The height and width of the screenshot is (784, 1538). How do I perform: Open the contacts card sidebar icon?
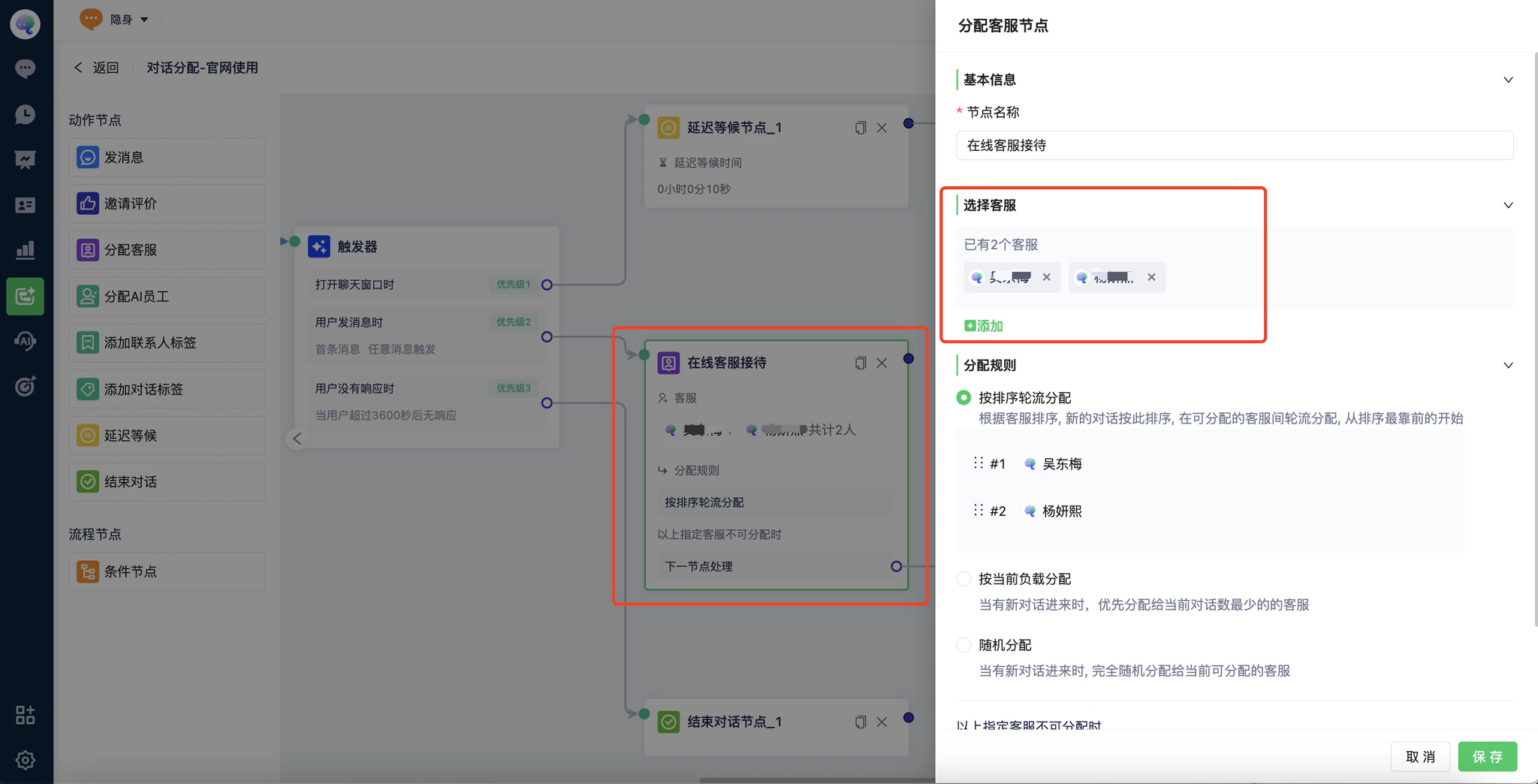(x=25, y=205)
